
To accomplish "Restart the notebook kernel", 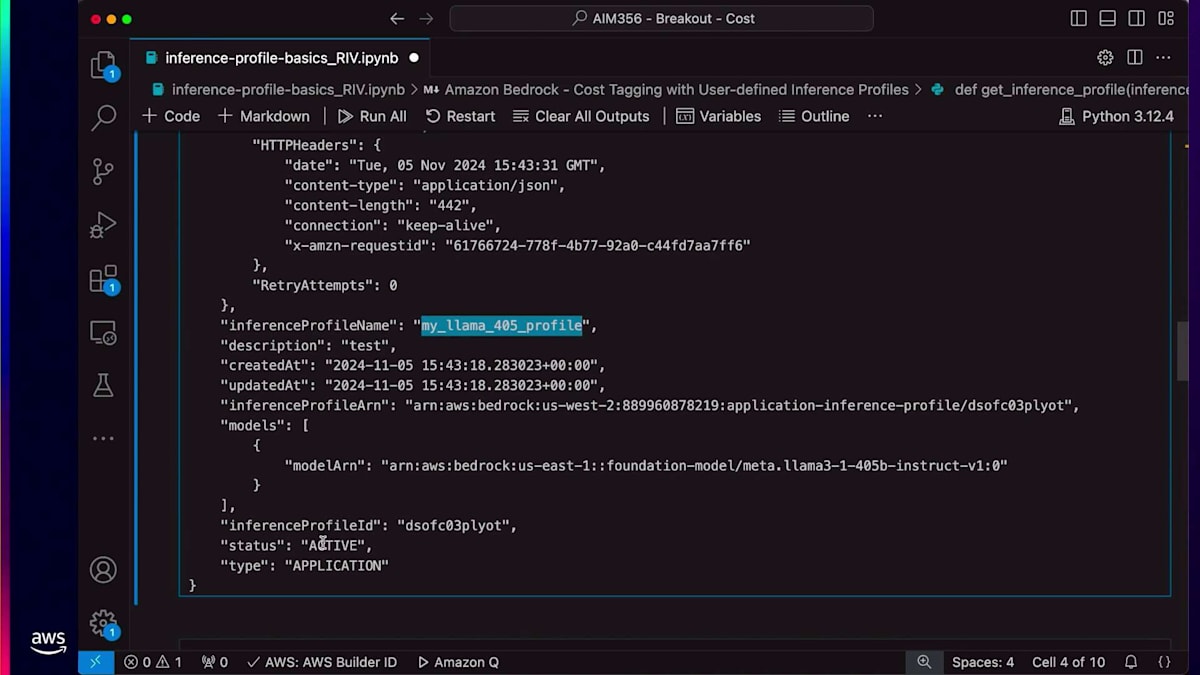I will coord(460,116).
